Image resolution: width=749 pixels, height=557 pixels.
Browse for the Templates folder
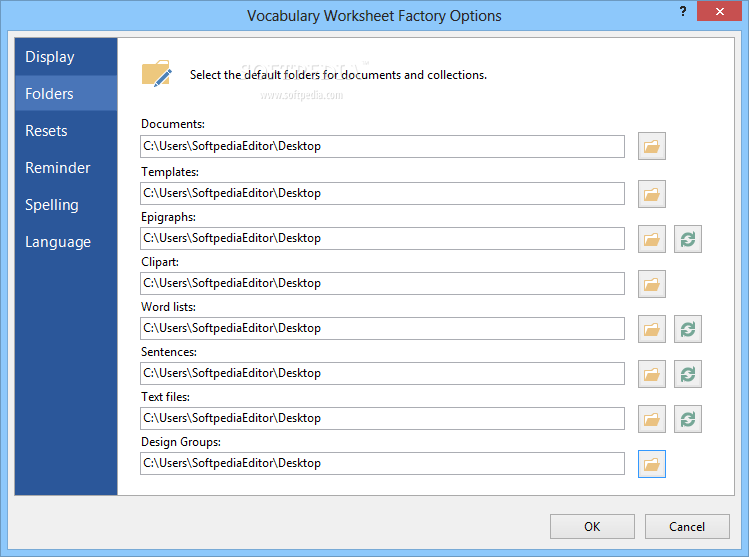[x=652, y=194]
